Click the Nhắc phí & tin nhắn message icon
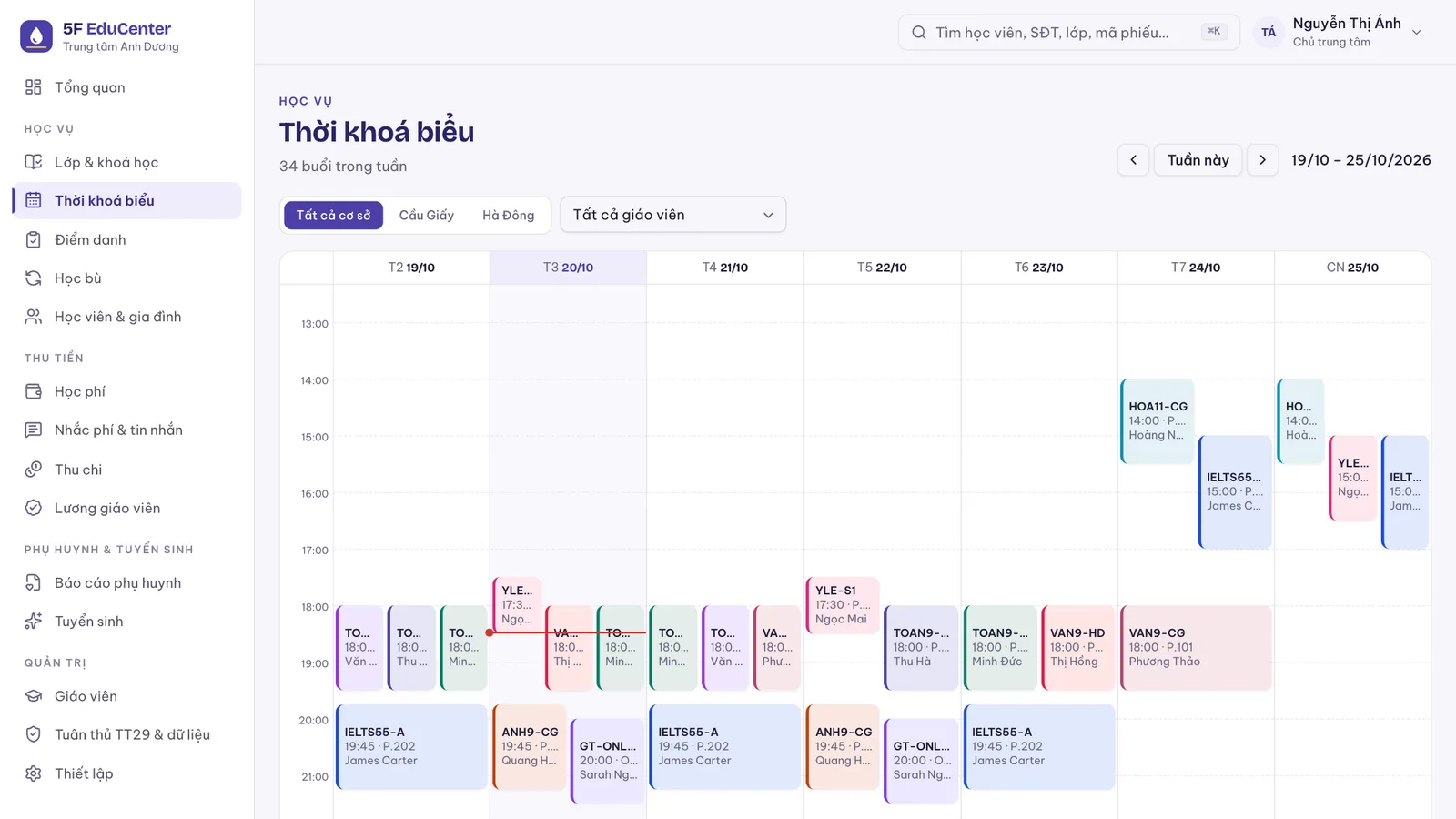Screen dimensions: 1456x819 [x=34, y=430]
